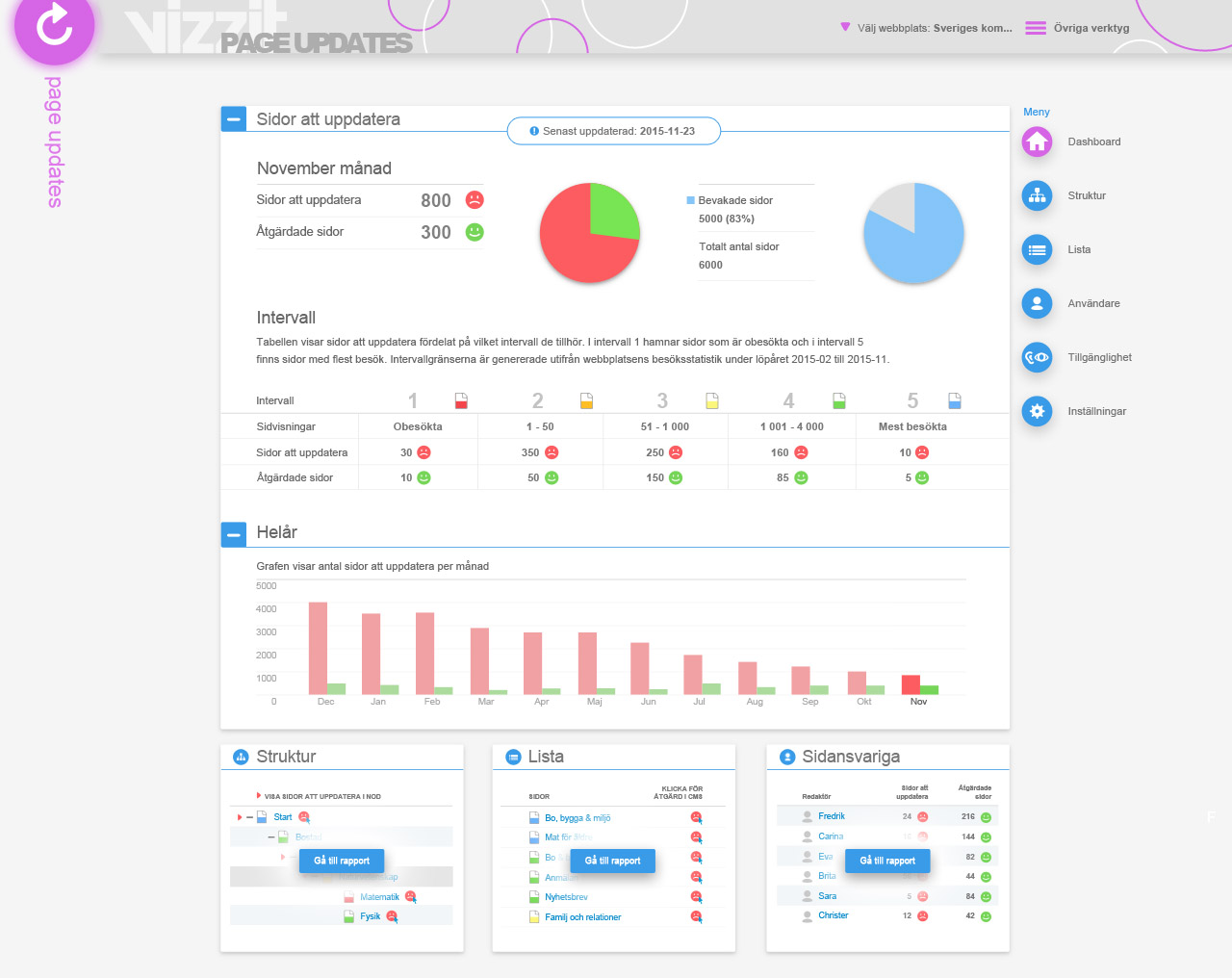Click the Bevakade sidor blue legend swatch
Screen dimensions: 1232x978
coord(690,200)
